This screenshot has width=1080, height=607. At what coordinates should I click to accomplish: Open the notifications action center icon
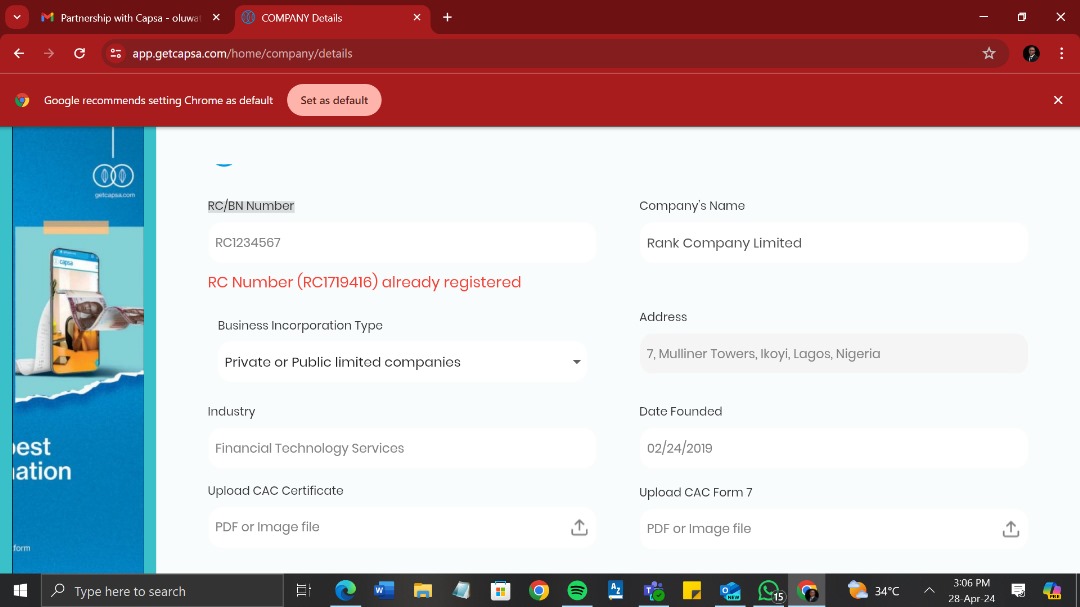(x=1018, y=590)
